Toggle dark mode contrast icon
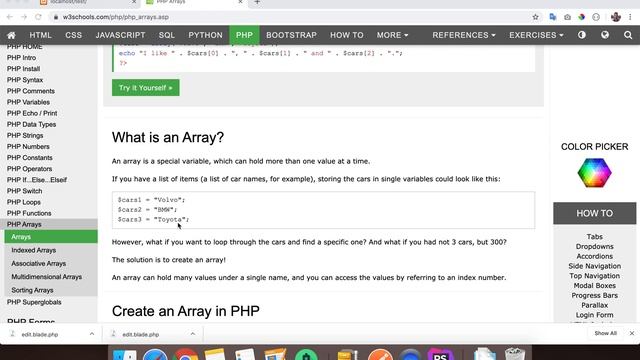The height and width of the screenshot is (360, 640). click(x=582, y=35)
